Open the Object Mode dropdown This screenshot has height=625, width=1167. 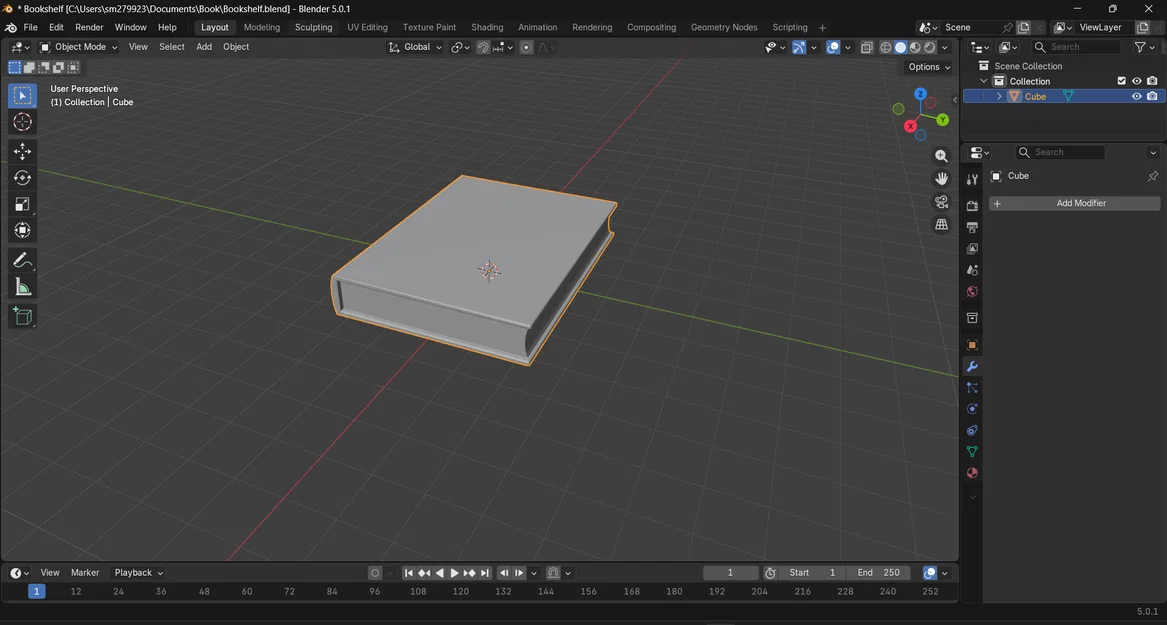[x=79, y=47]
